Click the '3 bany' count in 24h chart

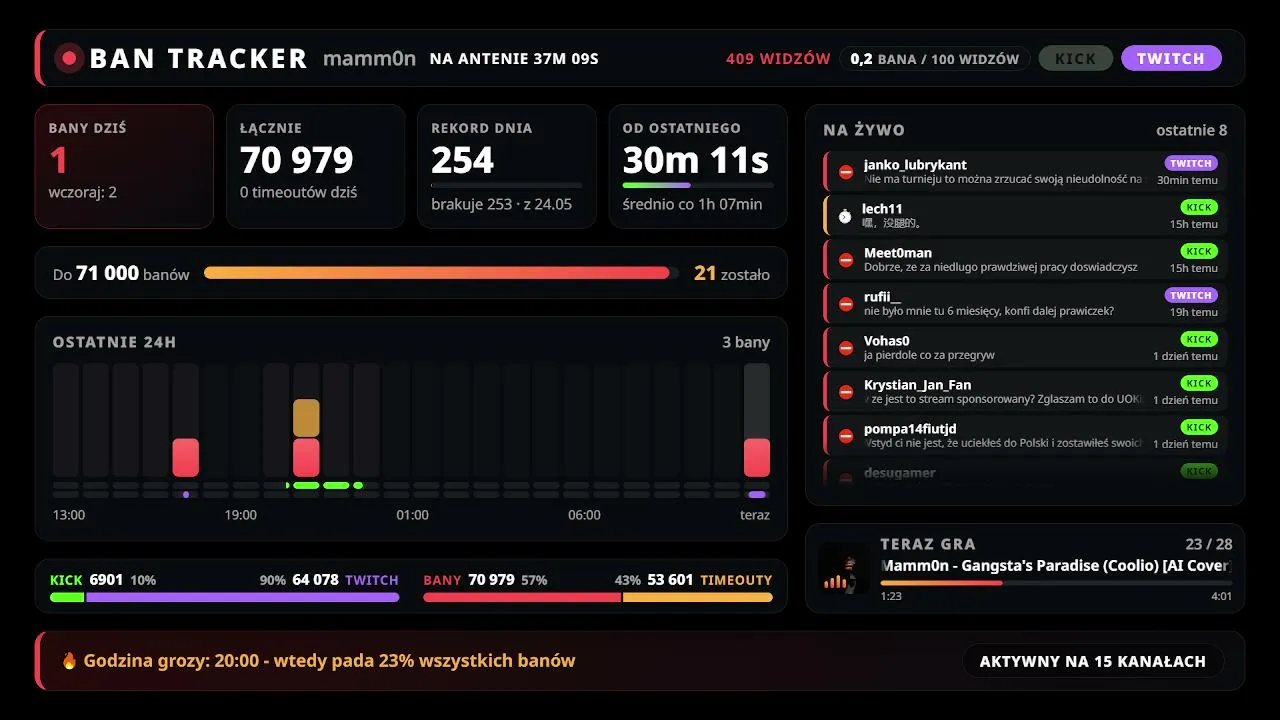point(746,342)
